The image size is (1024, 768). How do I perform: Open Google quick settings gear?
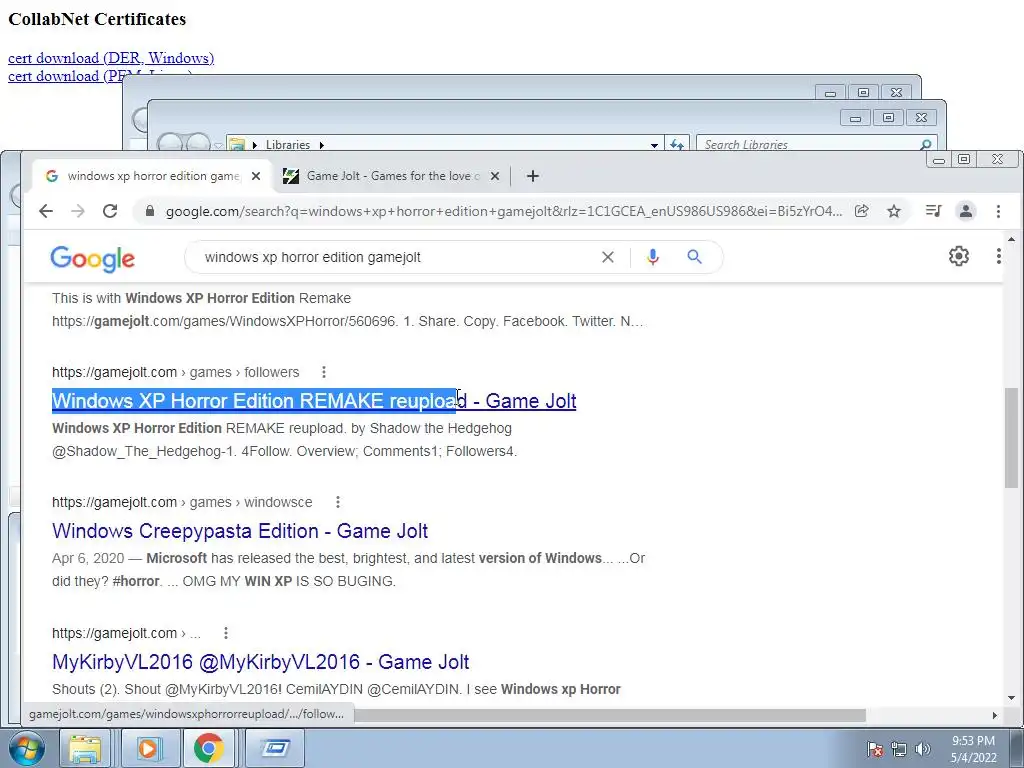pyautogui.click(x=959, y=256)
